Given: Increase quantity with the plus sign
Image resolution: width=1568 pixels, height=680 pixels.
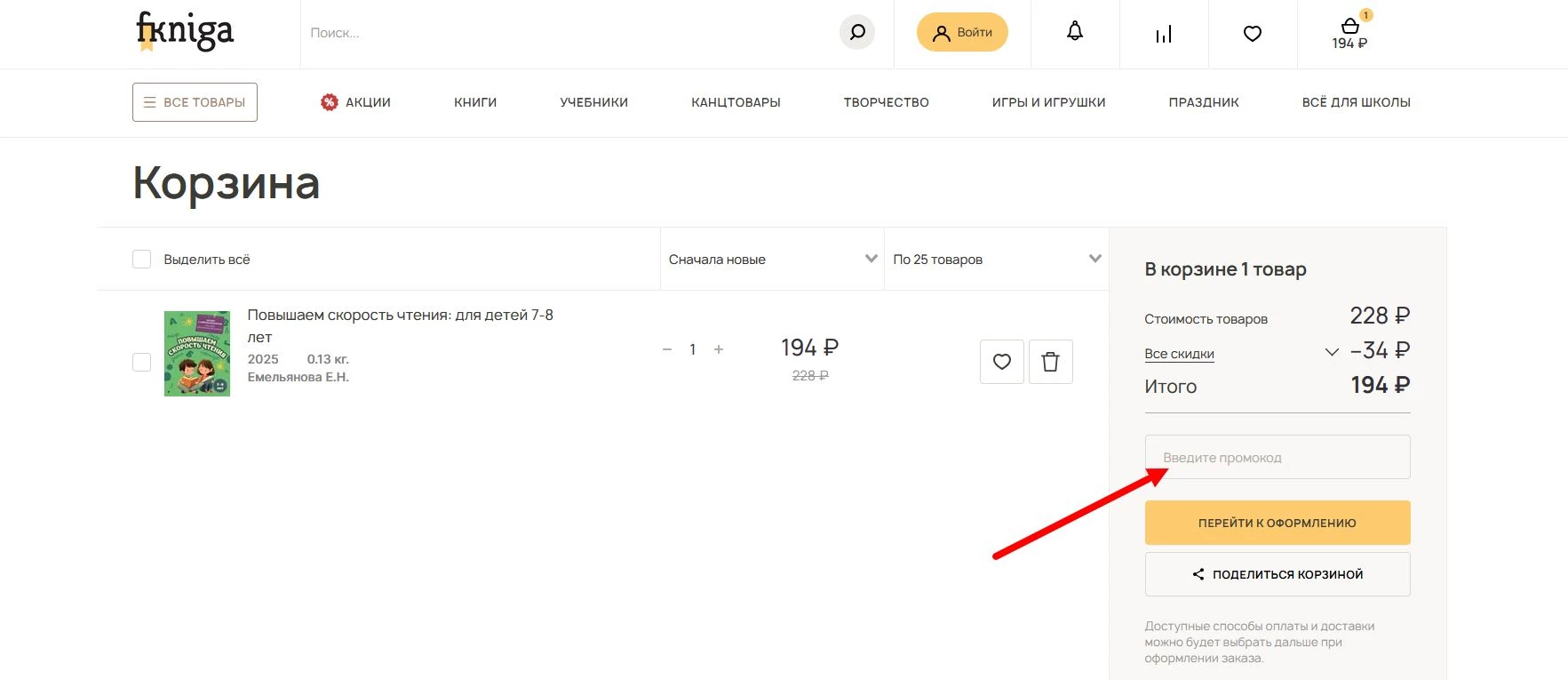Looking at the screenshot, I should pyautogui.click(x=719, y=349).
